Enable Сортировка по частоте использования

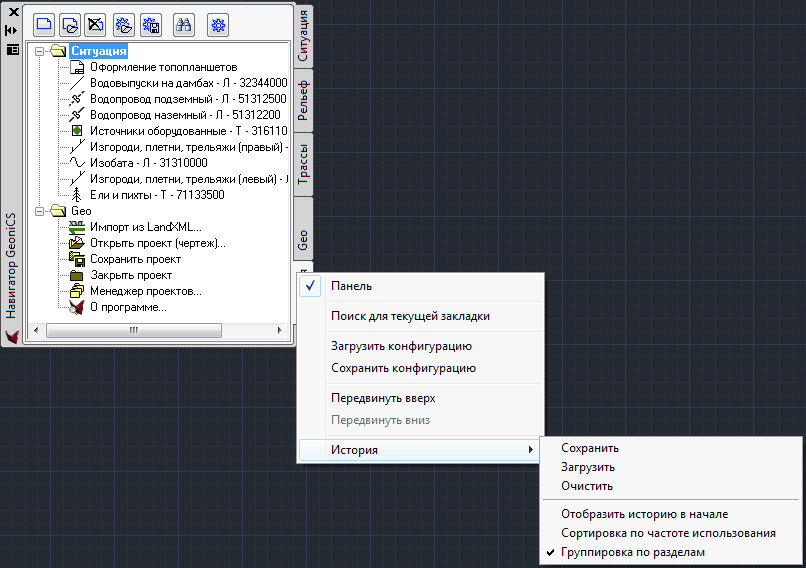click(x=668, y=533)
